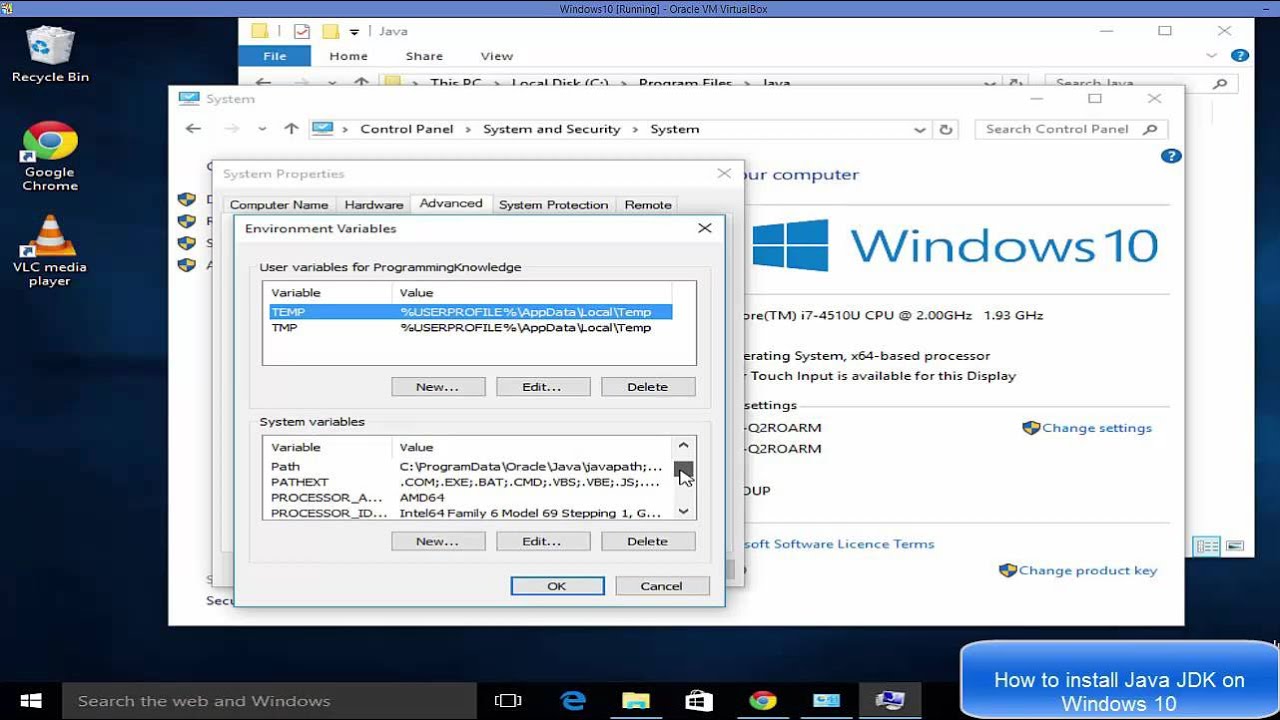Click the back arrow in System window
Viewport: 1280px width, 720px height.
(193, 129)
